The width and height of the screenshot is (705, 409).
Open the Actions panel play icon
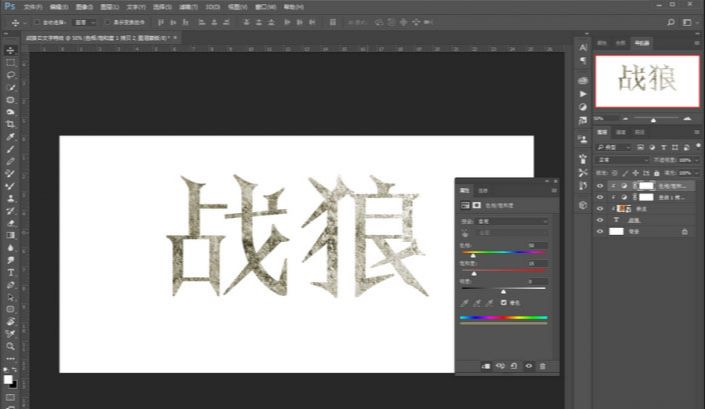pos(583,94)
